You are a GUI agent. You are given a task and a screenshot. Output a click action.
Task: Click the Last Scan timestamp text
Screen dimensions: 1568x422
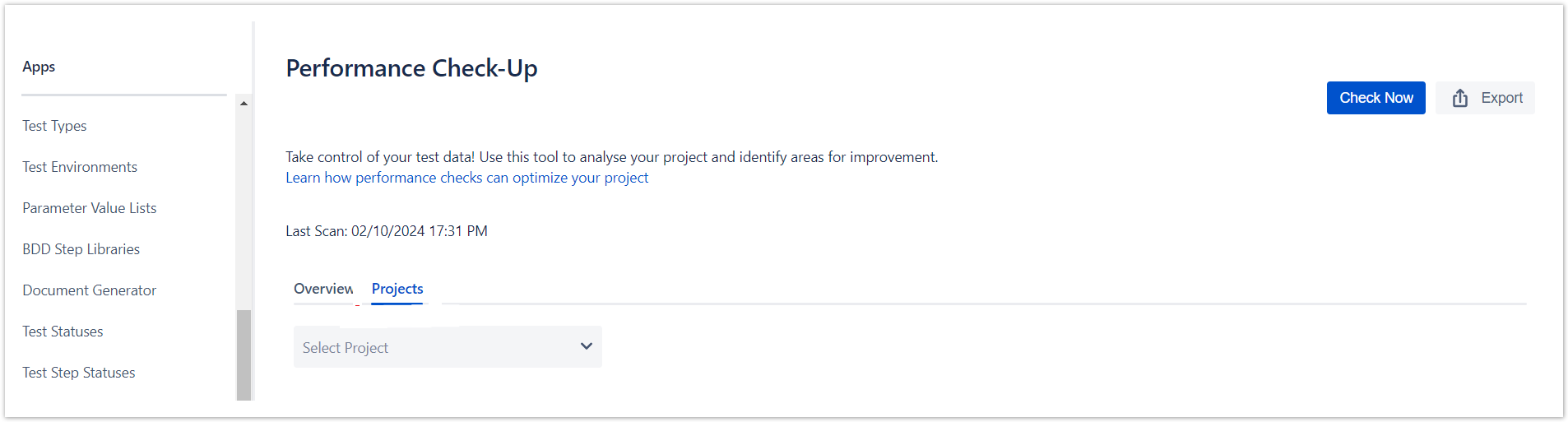[387, 231]
